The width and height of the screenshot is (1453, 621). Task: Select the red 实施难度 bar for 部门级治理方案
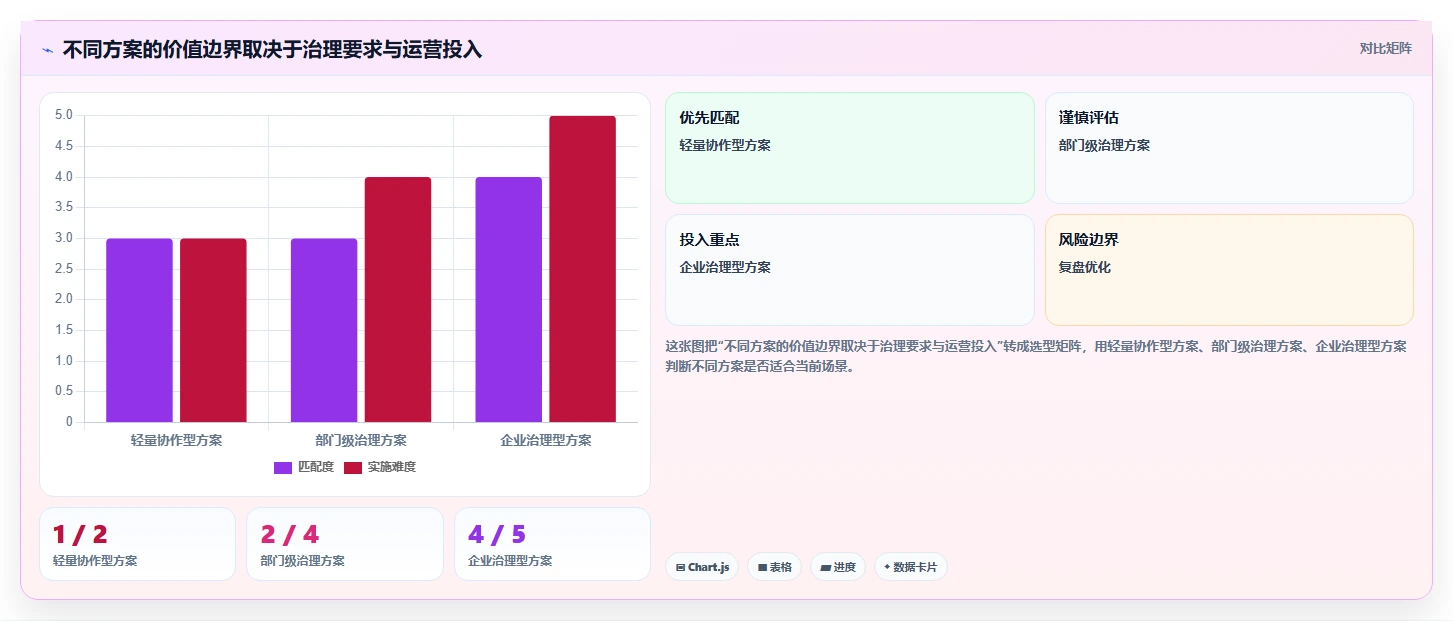[398, 300]
